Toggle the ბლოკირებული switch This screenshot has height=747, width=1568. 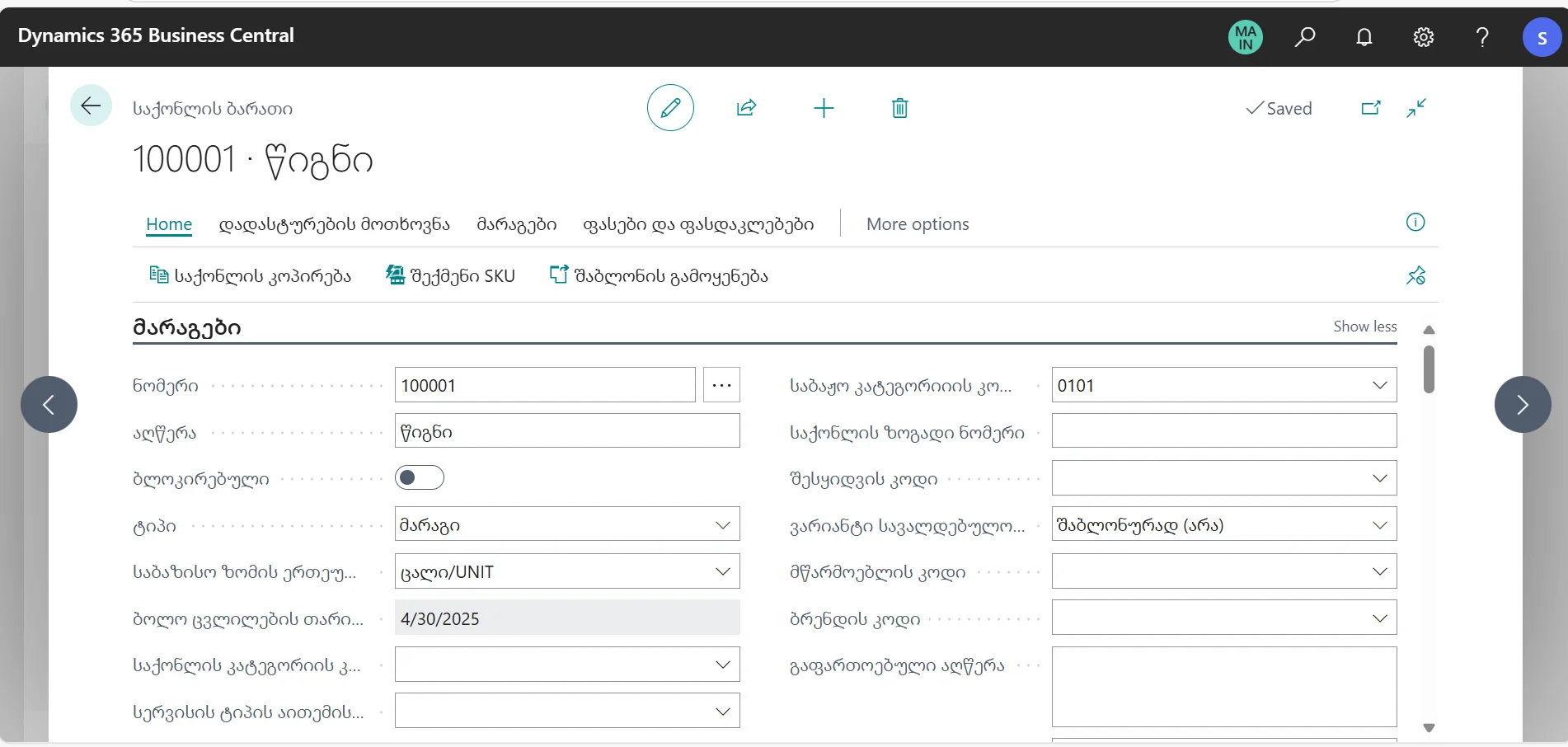(419, 478)
